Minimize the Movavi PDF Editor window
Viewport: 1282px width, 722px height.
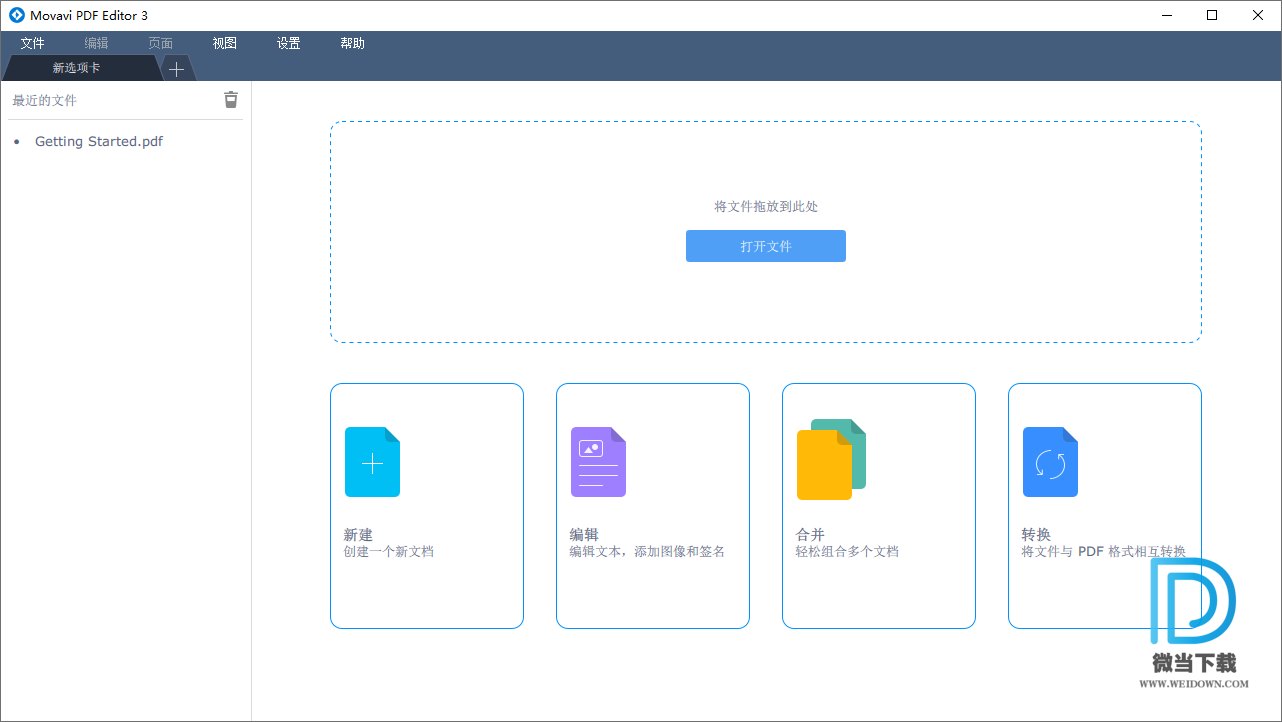tap(1167, 15)
